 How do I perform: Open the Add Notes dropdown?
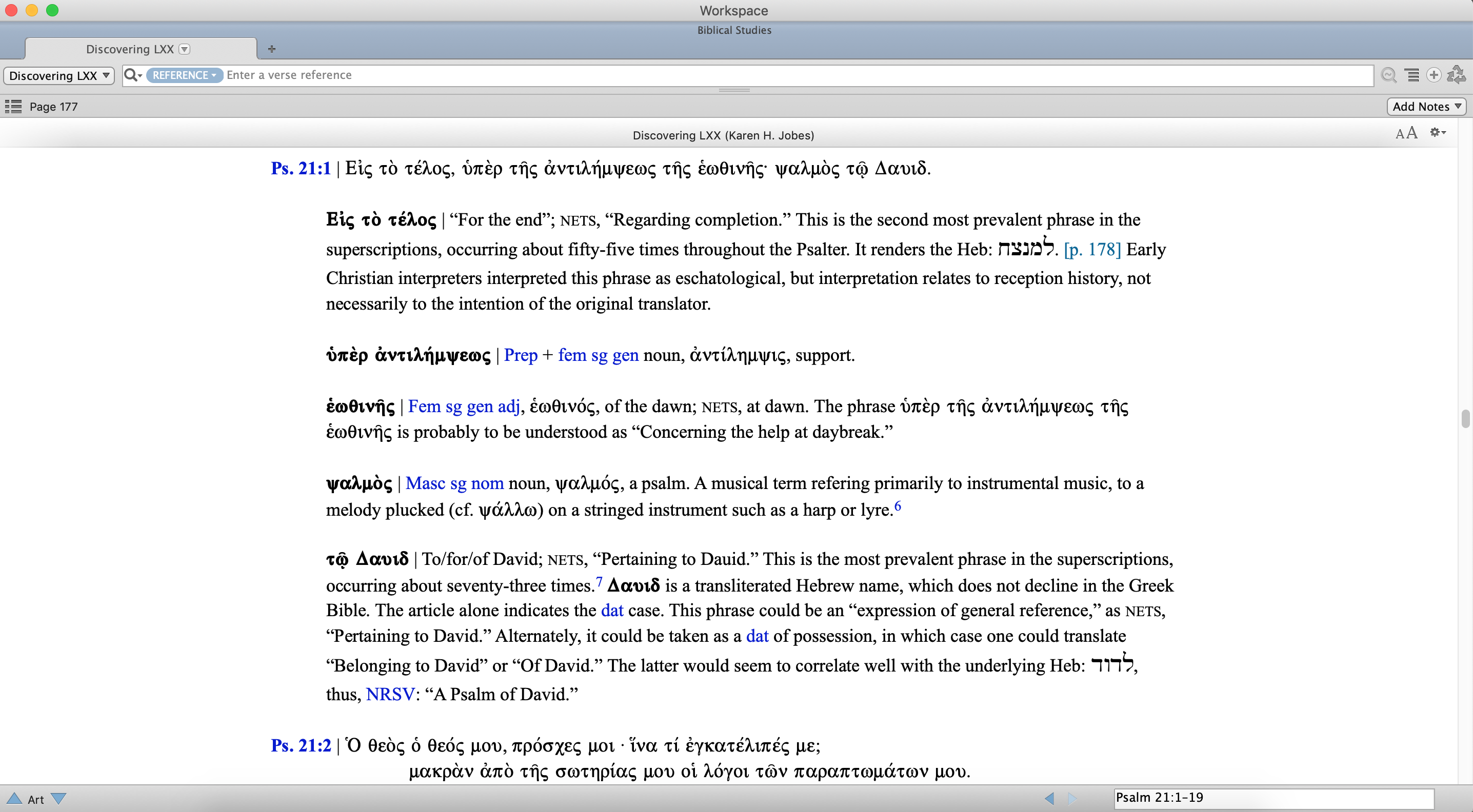point(1426,106)
